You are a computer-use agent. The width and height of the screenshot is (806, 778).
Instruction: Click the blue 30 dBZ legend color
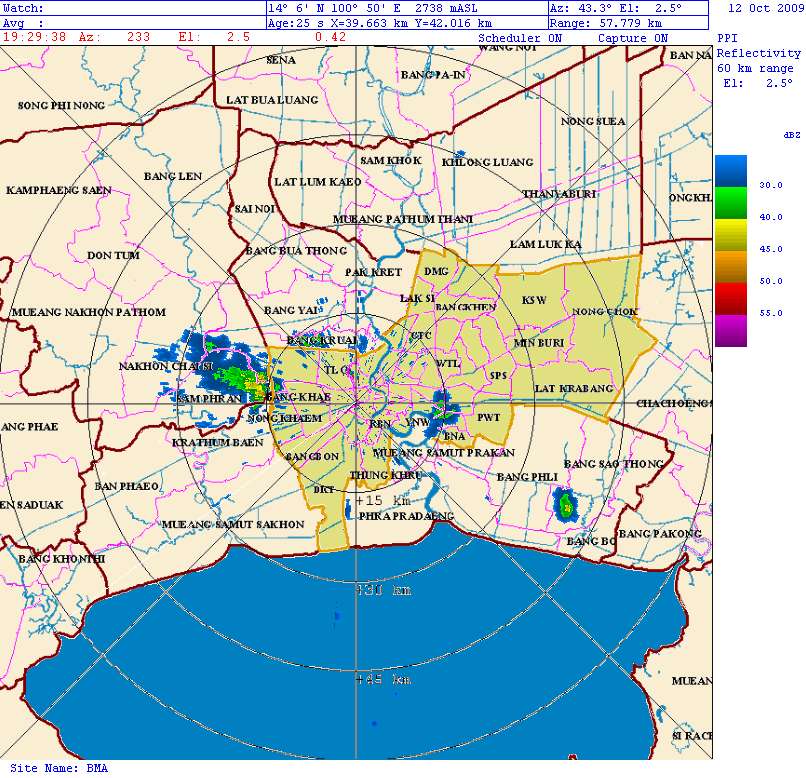point(730,170)
